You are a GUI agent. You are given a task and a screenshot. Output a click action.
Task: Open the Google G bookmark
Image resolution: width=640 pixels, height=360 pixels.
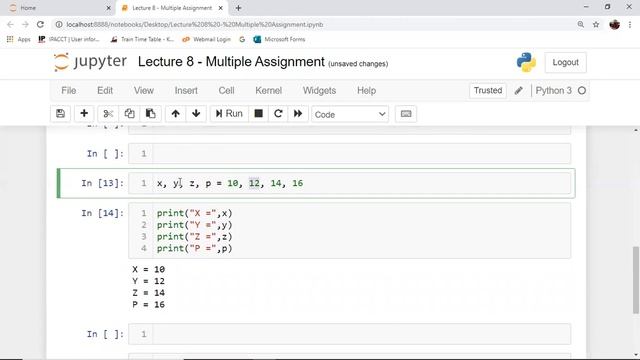(x=242, y=39)
